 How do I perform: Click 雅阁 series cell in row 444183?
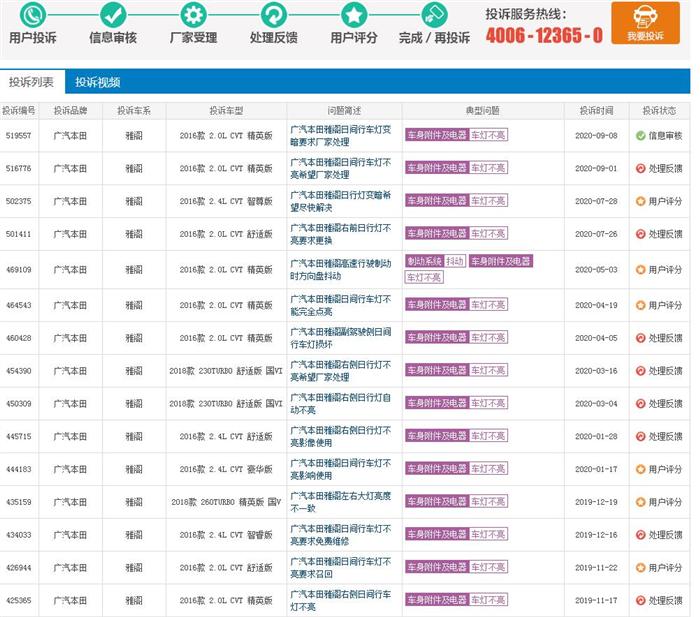click(134, 469)
